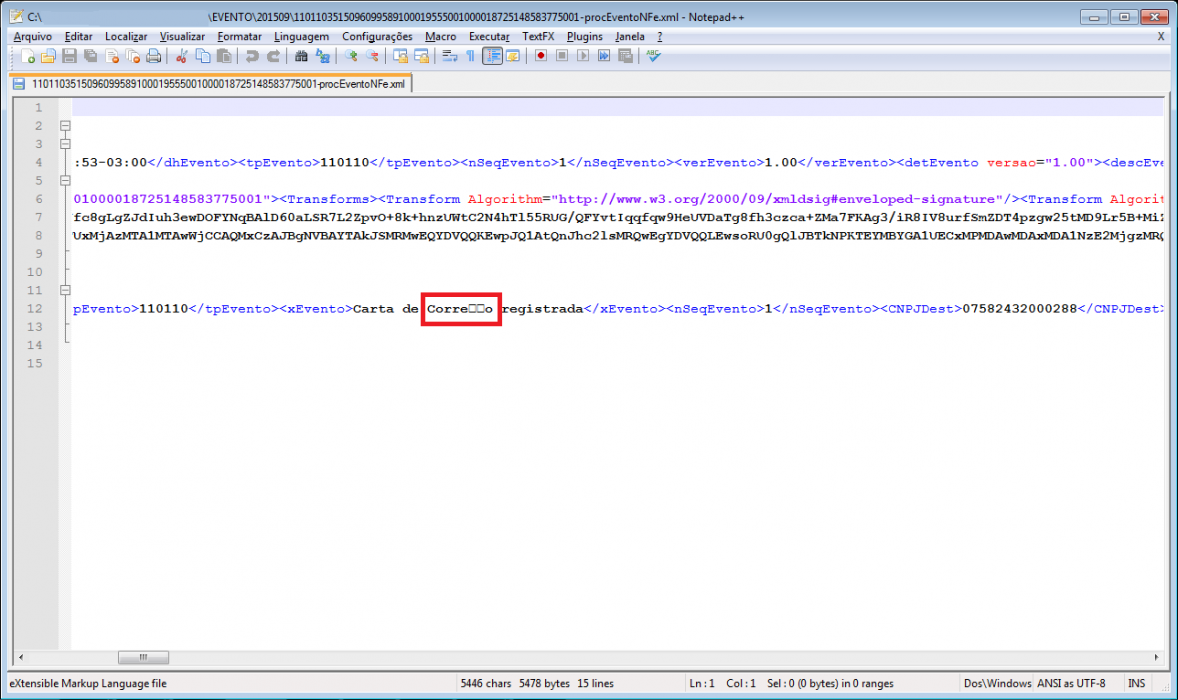Screen dimensions: 1178x700
Task: Click the New file toolbar icon
Action: click(x=28, y=56)
